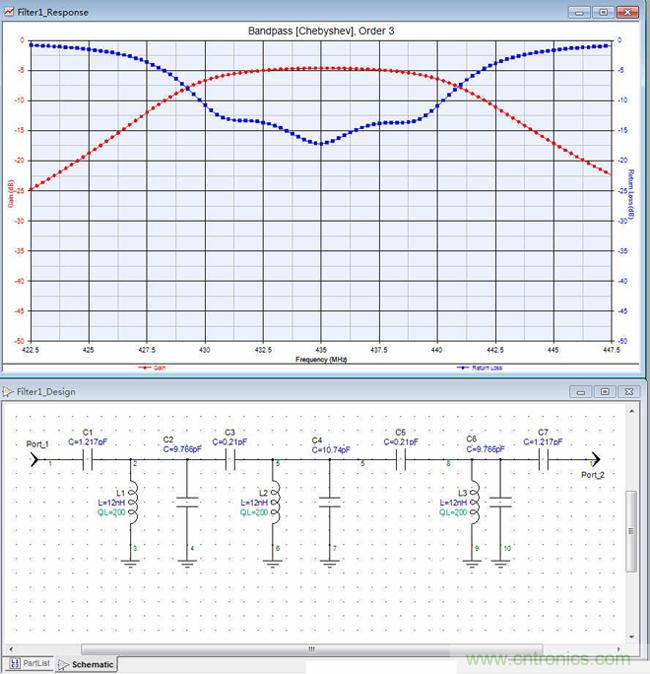Select the Port_1 input arrow
650x674 pixels.
tap(36, 460)
